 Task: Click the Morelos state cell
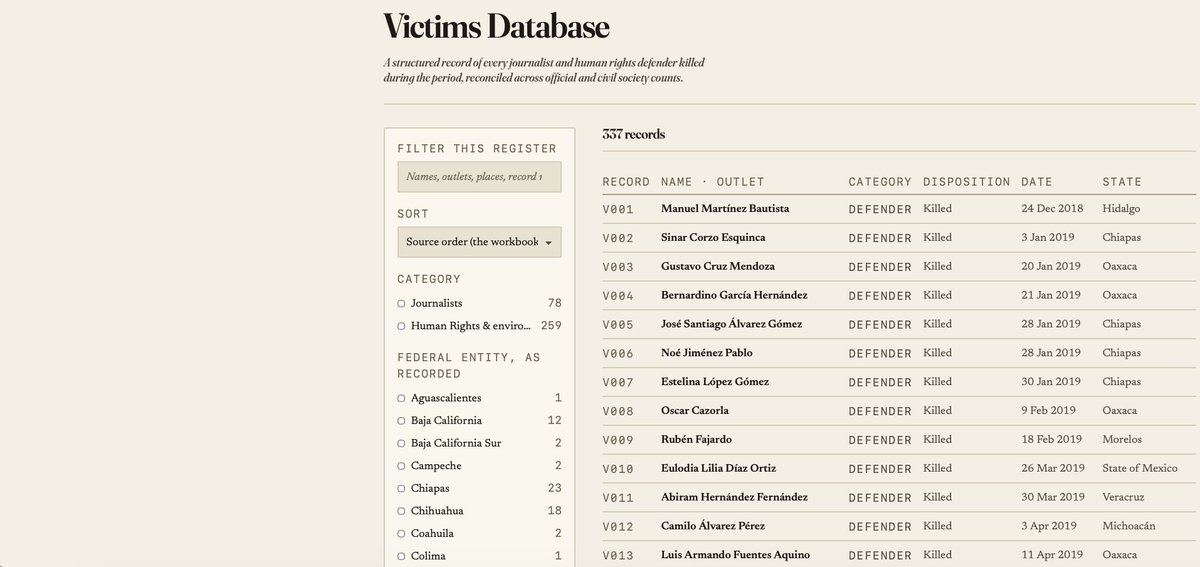(1122, 439)
